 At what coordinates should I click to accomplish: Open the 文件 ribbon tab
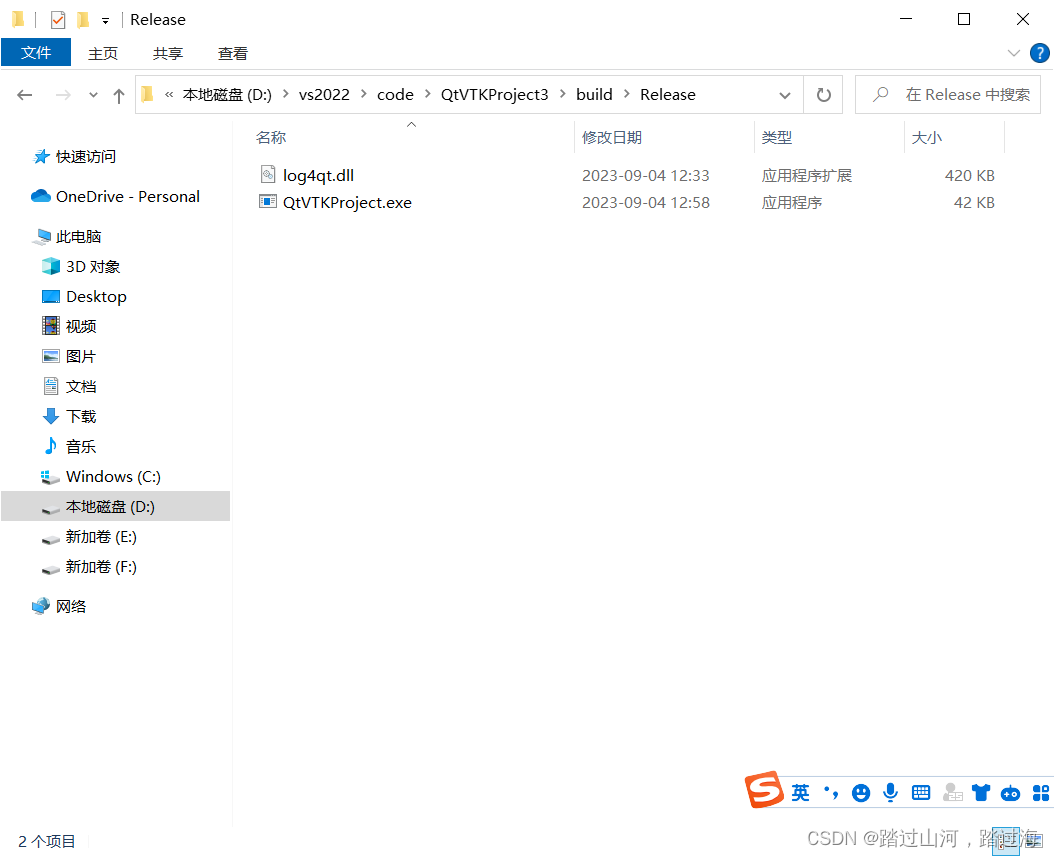pos(36,52)
